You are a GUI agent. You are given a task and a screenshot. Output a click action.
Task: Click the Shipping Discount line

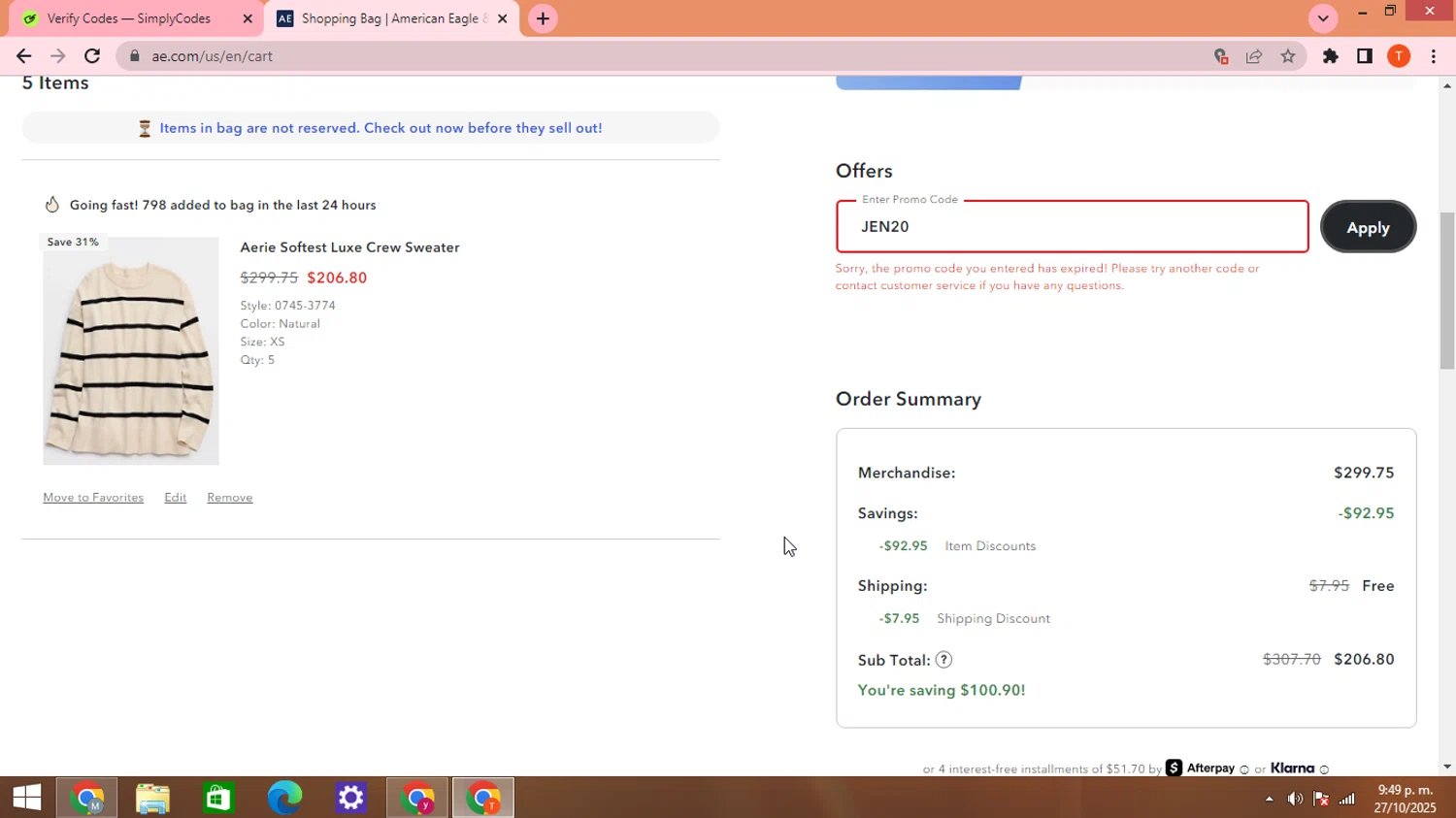coord(965,618)
